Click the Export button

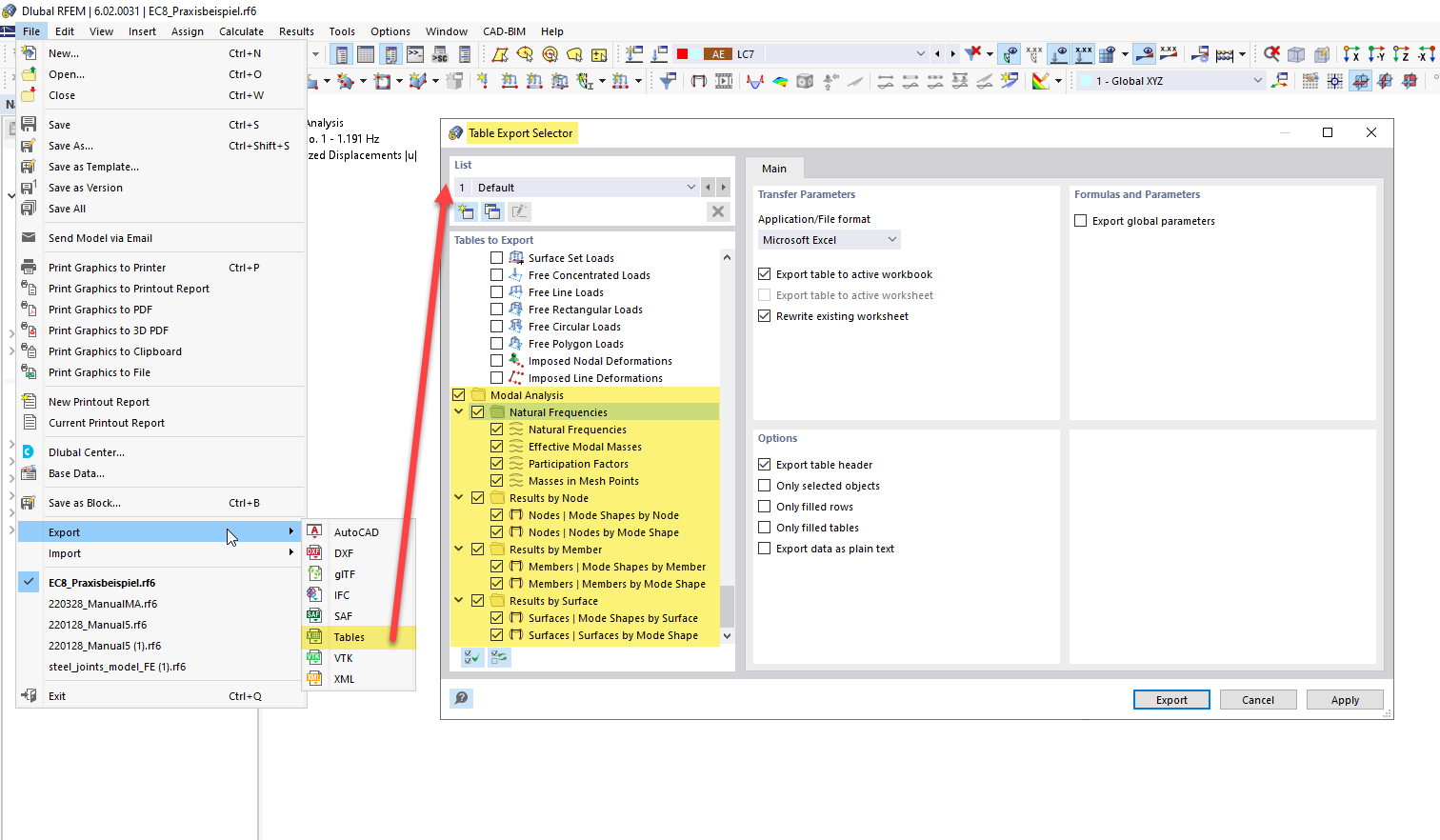[1171, 699]
